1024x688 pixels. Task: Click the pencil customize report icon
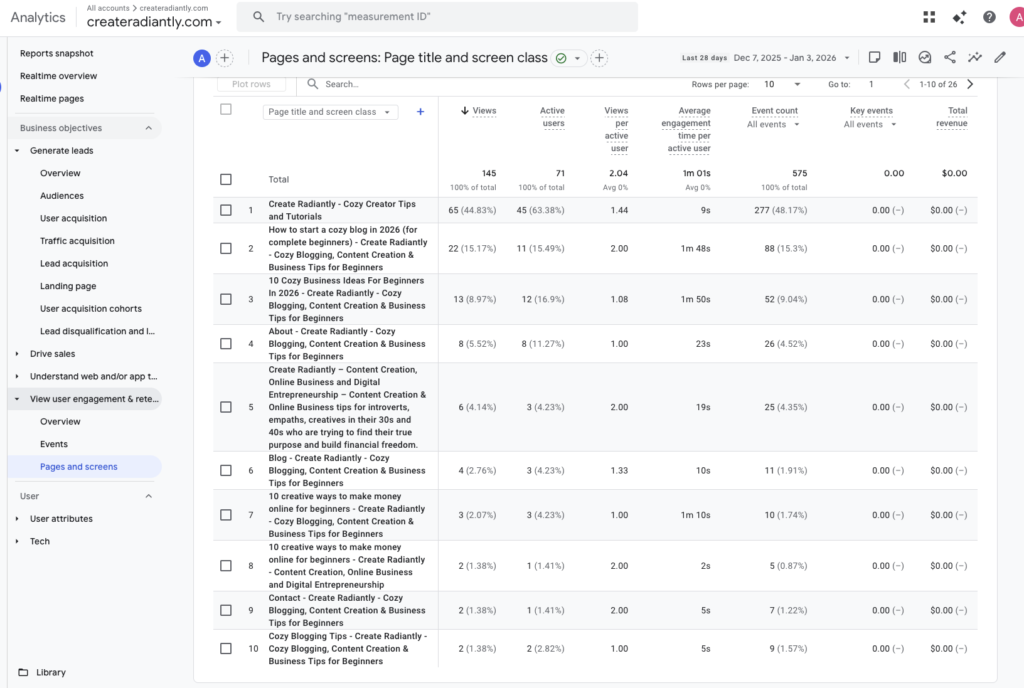pyautogui.click(x=1000, y=58)
